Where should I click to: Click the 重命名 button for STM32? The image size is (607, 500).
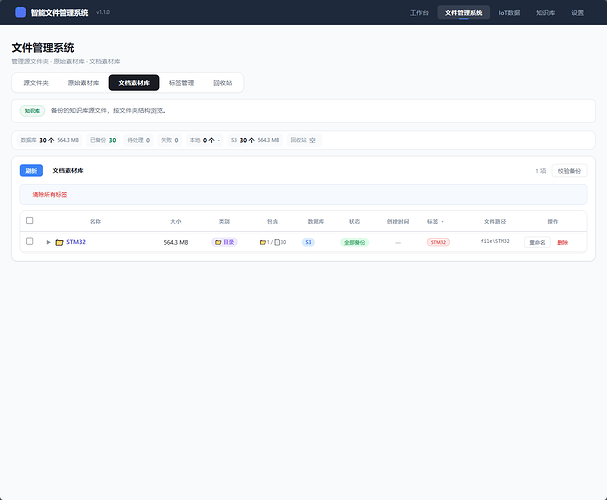[537, 242]
